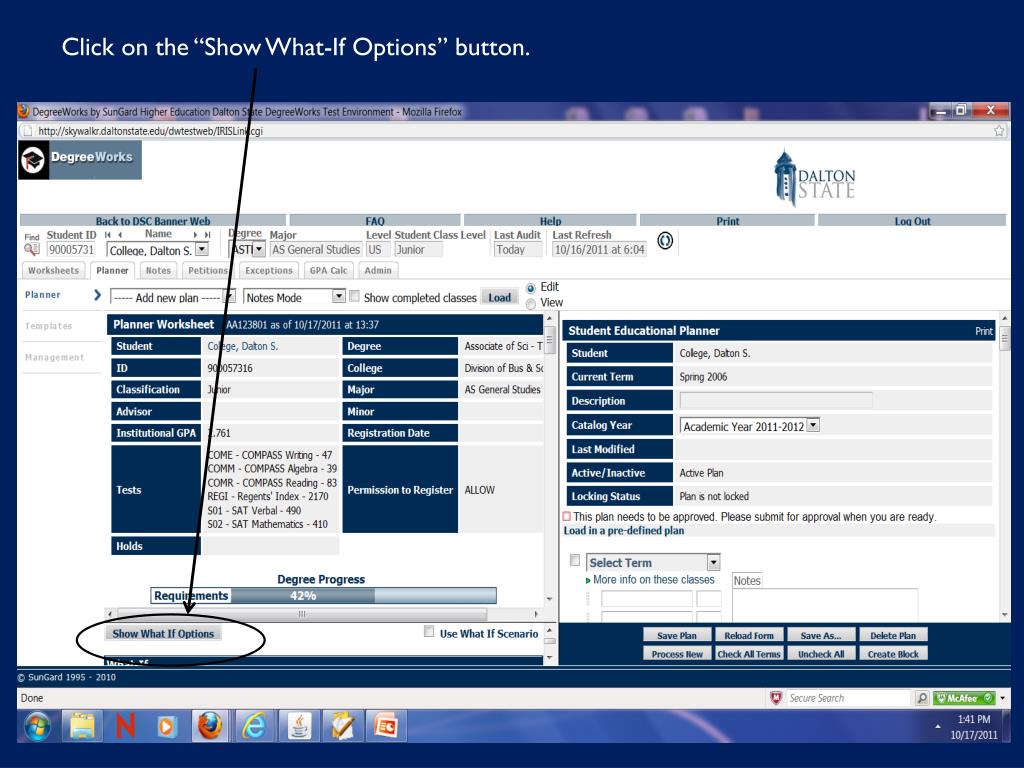The height and width of the screenshot is (768, 1024).
Task: Open the Select Term dropdown
Action: click(x=714, y=562)
